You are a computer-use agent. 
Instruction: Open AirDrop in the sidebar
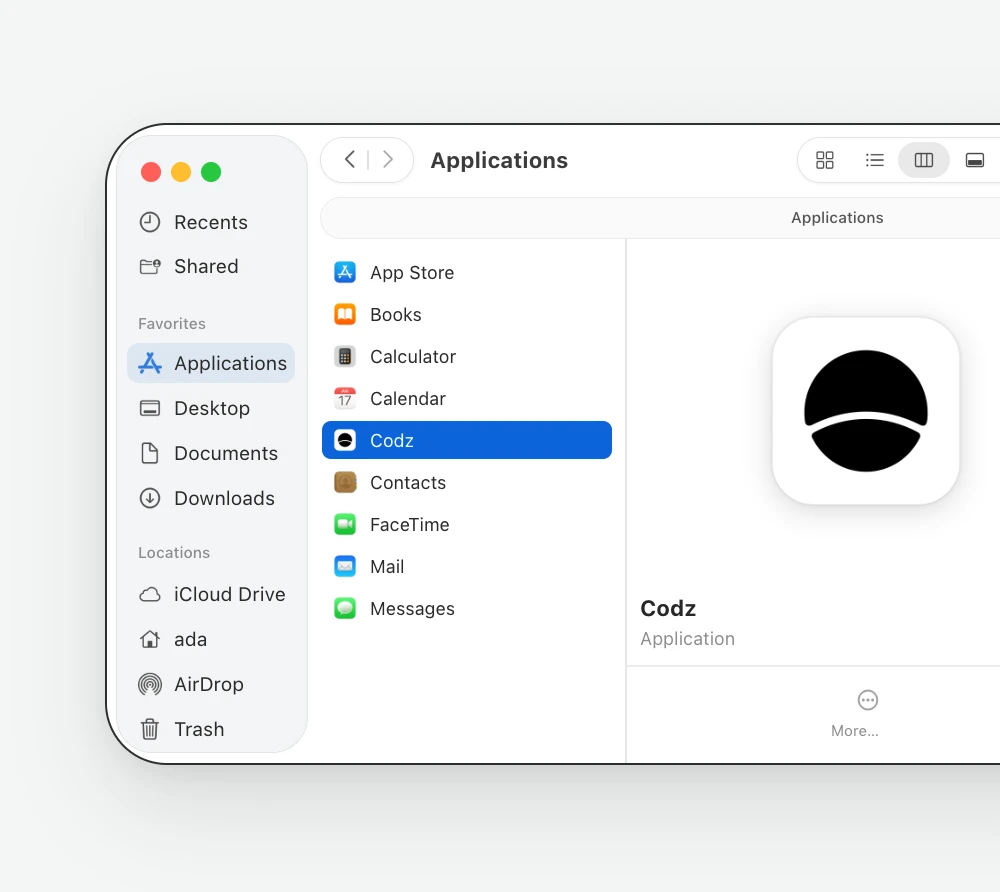210,684
